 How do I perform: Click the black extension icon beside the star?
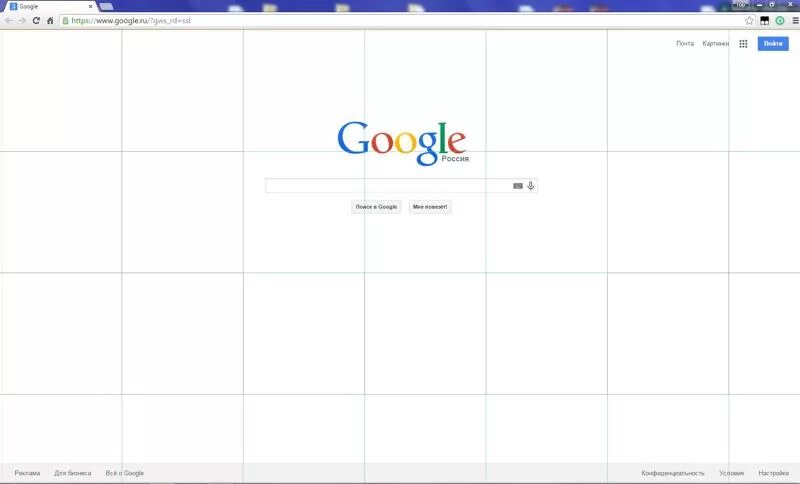tap(764, 21)
